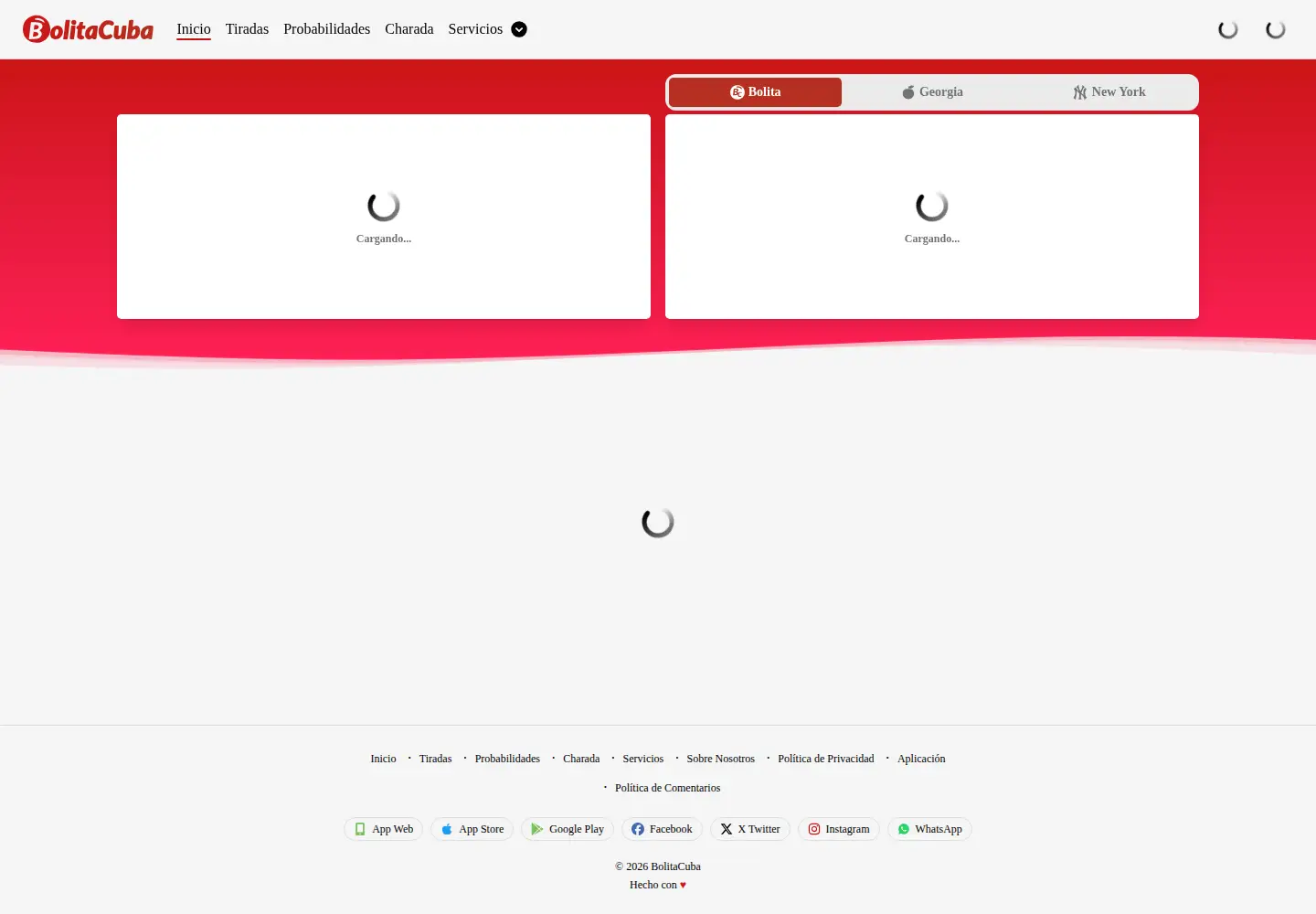This screenshot has width=1316, height=914.
Task: Click Inicio in the footer
Action: 383,759
